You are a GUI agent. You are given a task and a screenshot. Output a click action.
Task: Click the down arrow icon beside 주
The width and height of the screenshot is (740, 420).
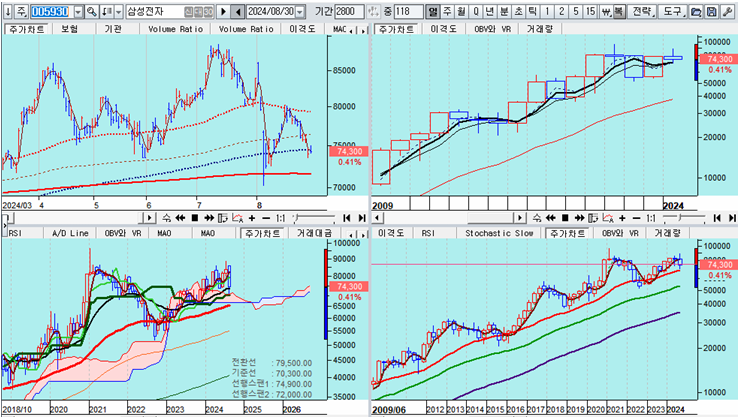click(8, 11)
